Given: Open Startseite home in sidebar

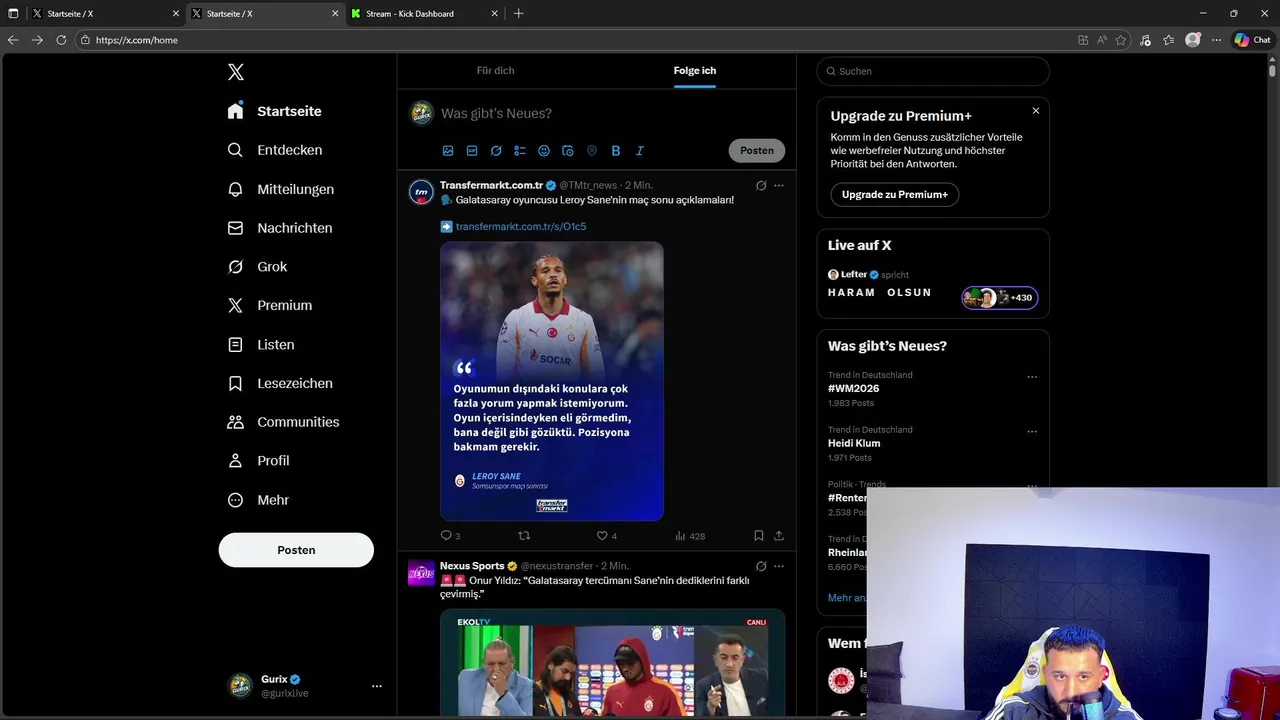Looking at the screenshot, I should pyautogui.click(x=275, y=111).
